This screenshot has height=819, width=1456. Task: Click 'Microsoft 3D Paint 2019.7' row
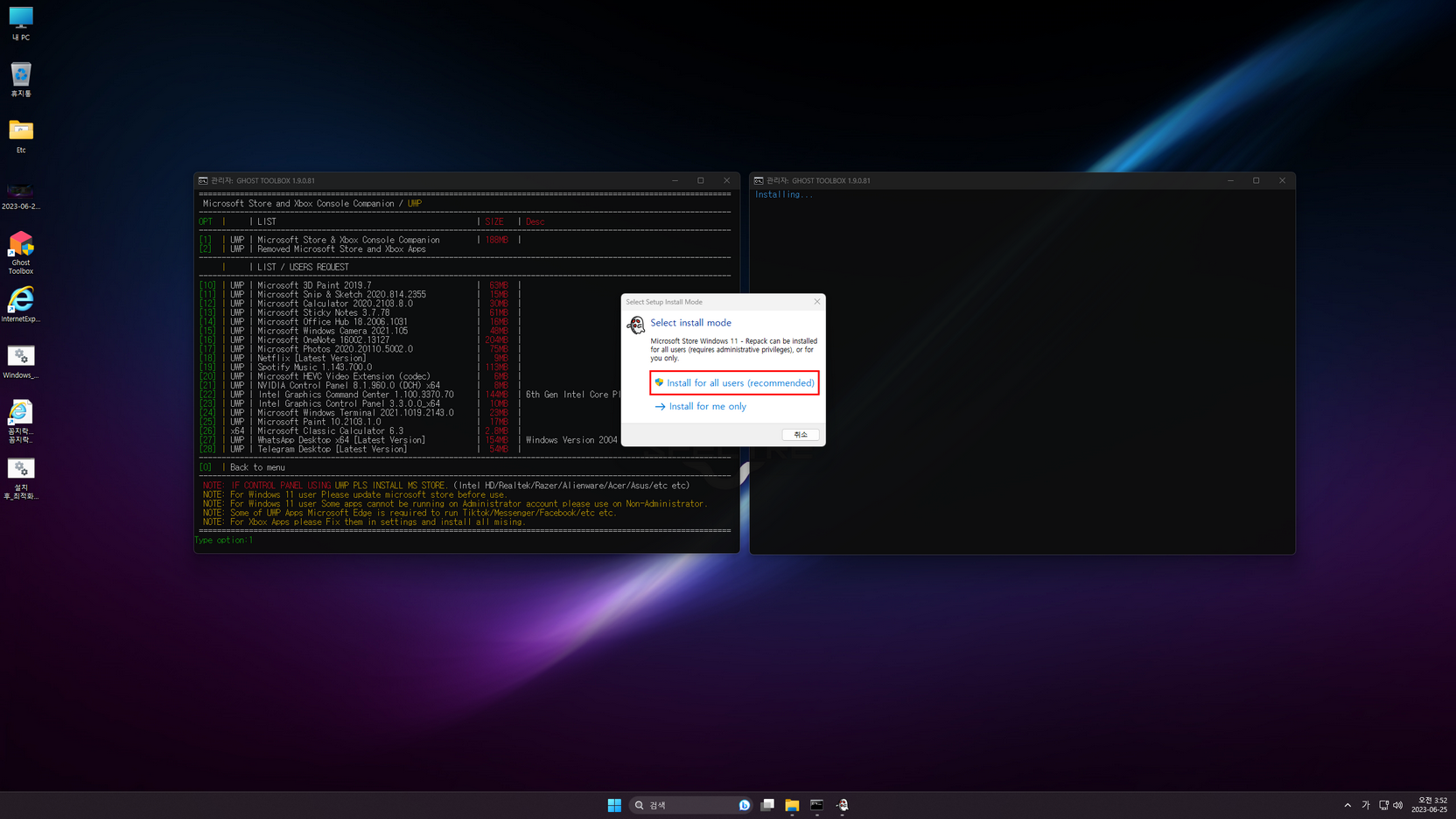(x=360, y=285)
